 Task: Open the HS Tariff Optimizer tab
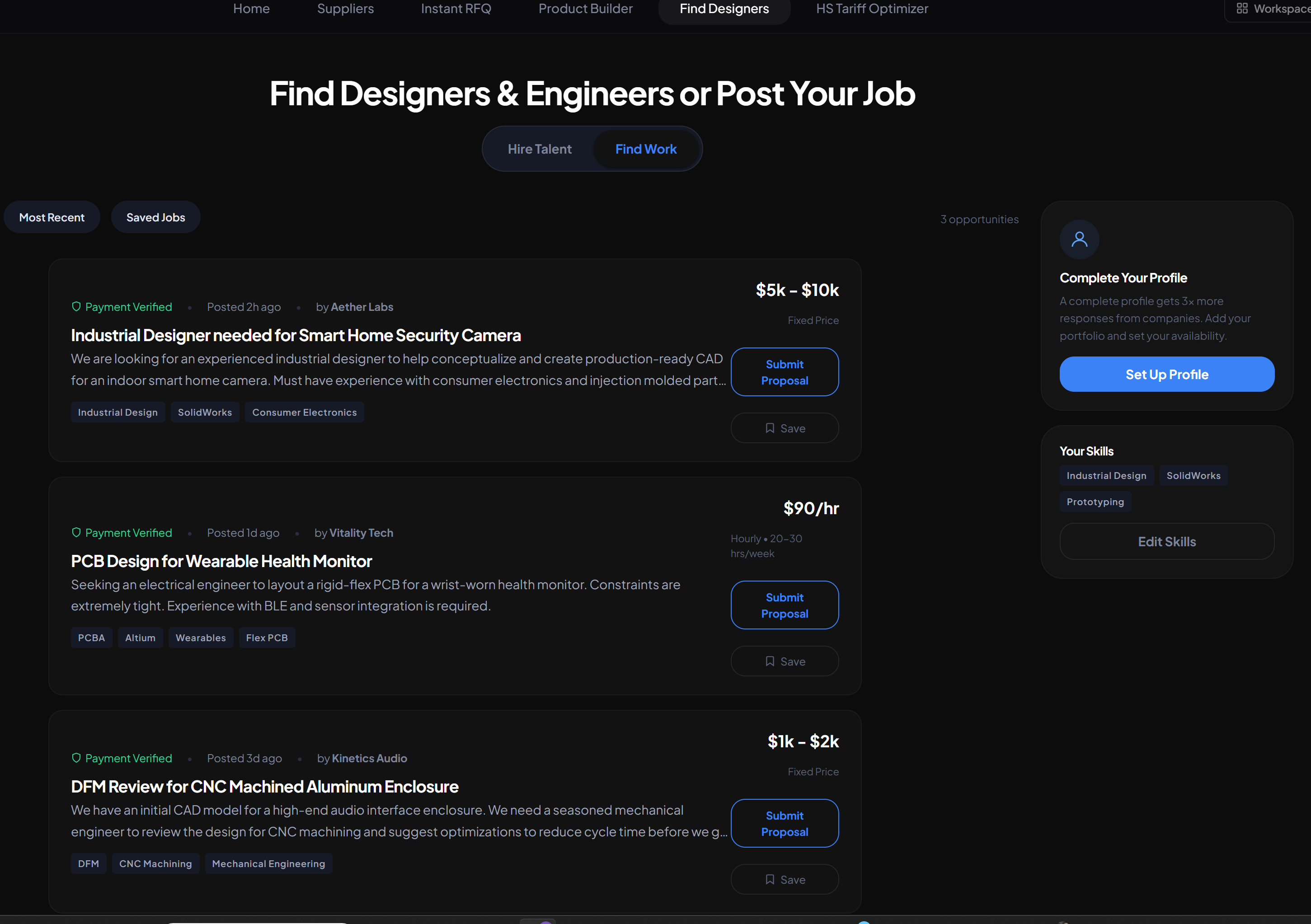pyautogui.click(x=871, y=9)
